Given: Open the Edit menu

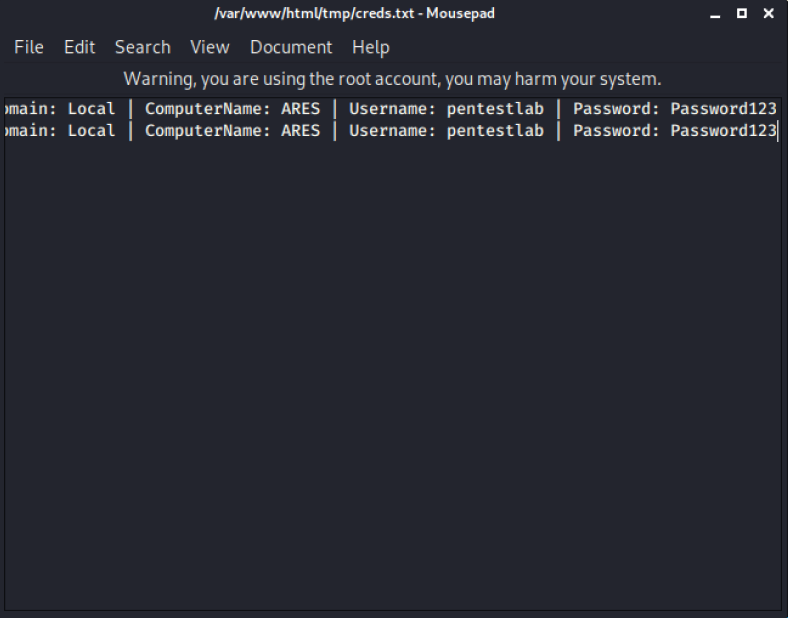Looking at the screenshot, I should coord(79,47).
